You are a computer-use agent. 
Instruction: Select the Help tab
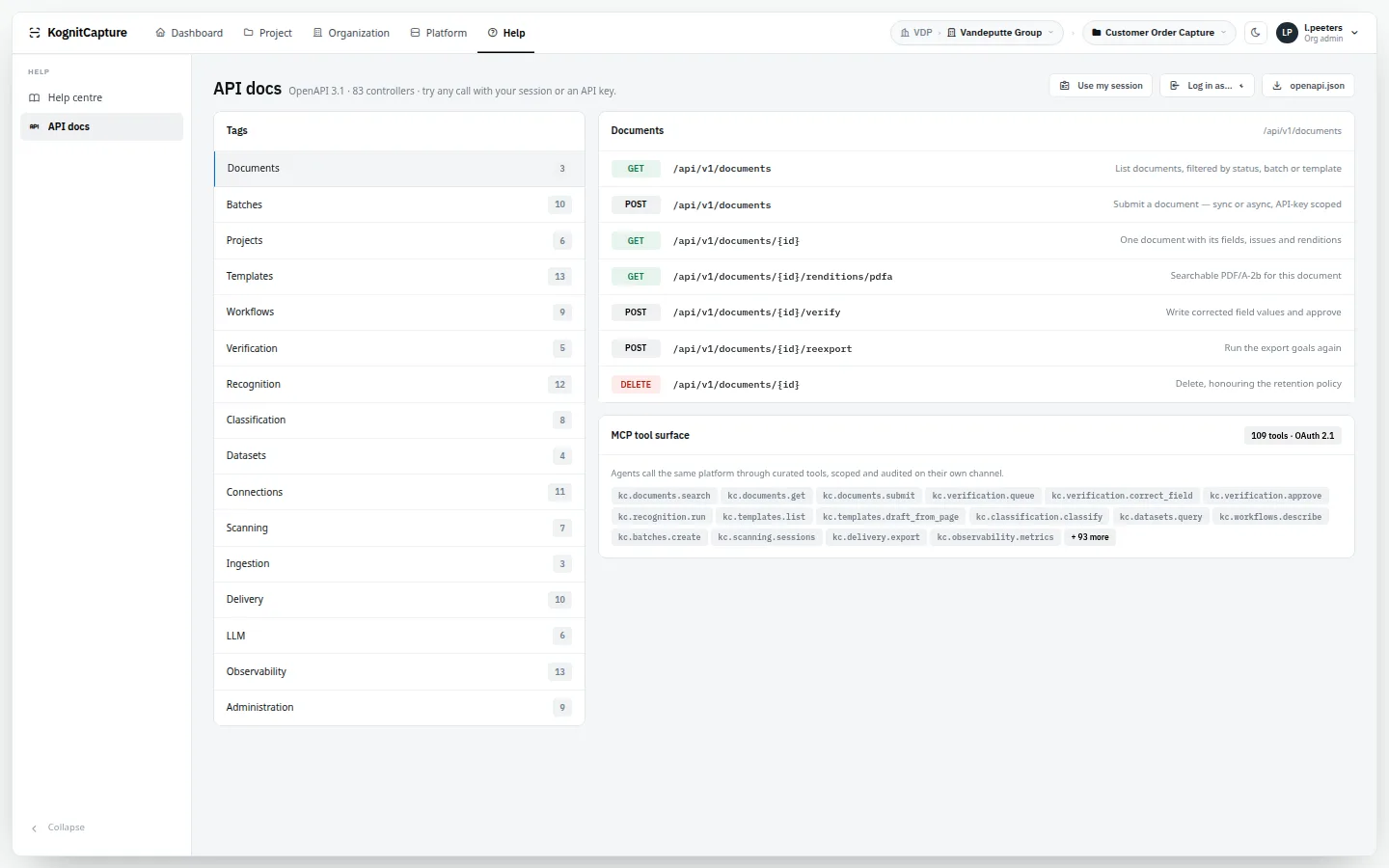(506, 33)
